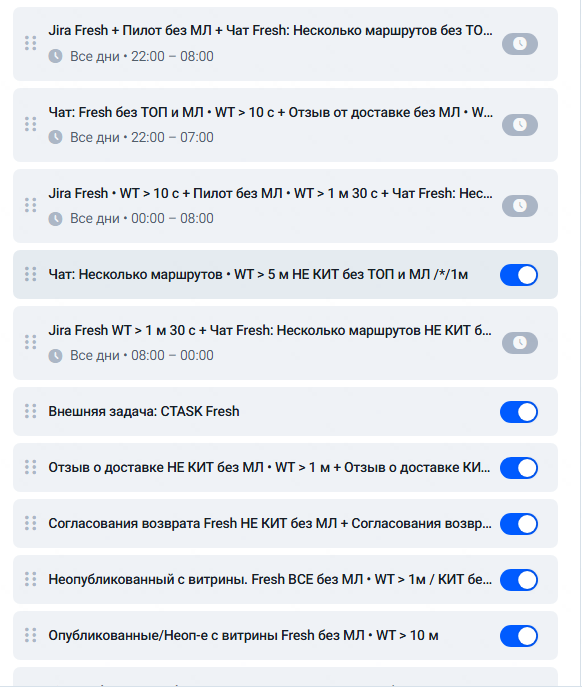Toggle off Отзыв о доставке НЕ КИТ без МЛ

[x=519, y=468]
